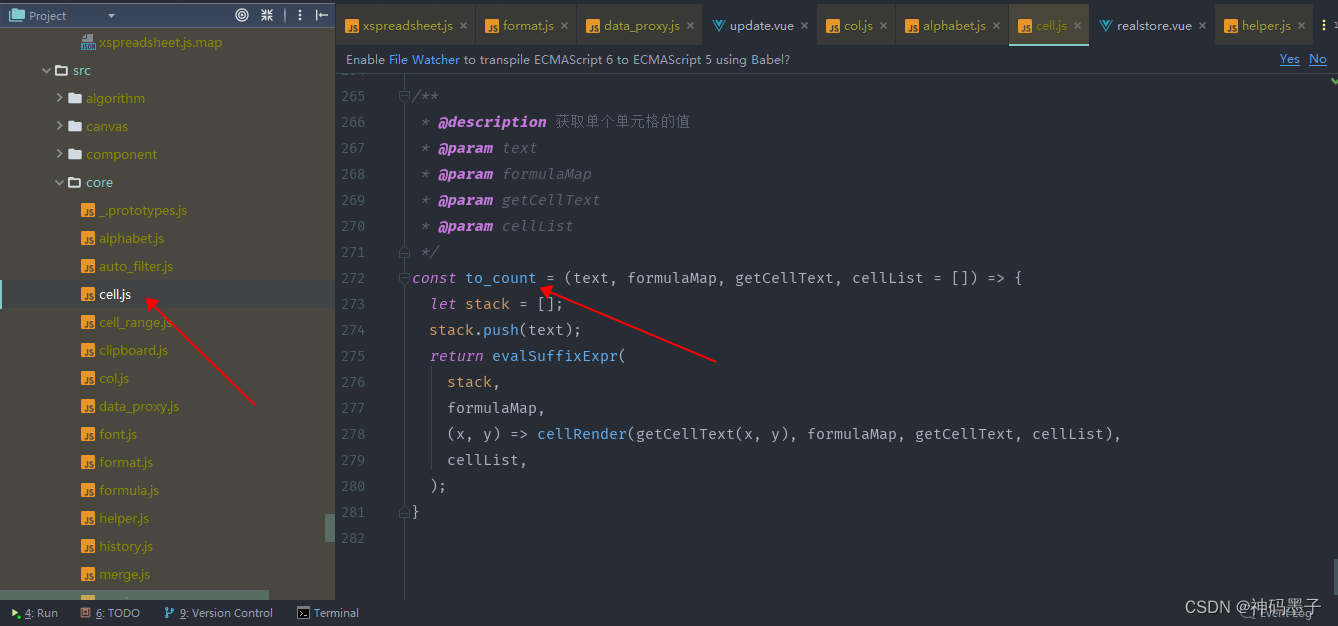
Task: Switch to the alphabet.js tab
Action: point(954,26)
